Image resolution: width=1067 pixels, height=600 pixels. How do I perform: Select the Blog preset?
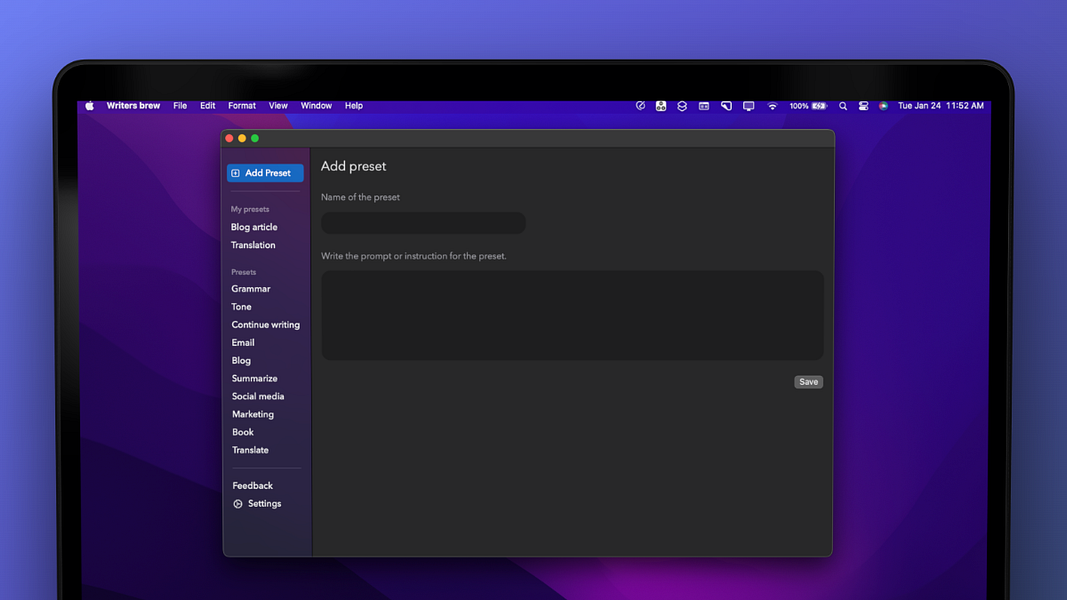[x=241, y=361]
